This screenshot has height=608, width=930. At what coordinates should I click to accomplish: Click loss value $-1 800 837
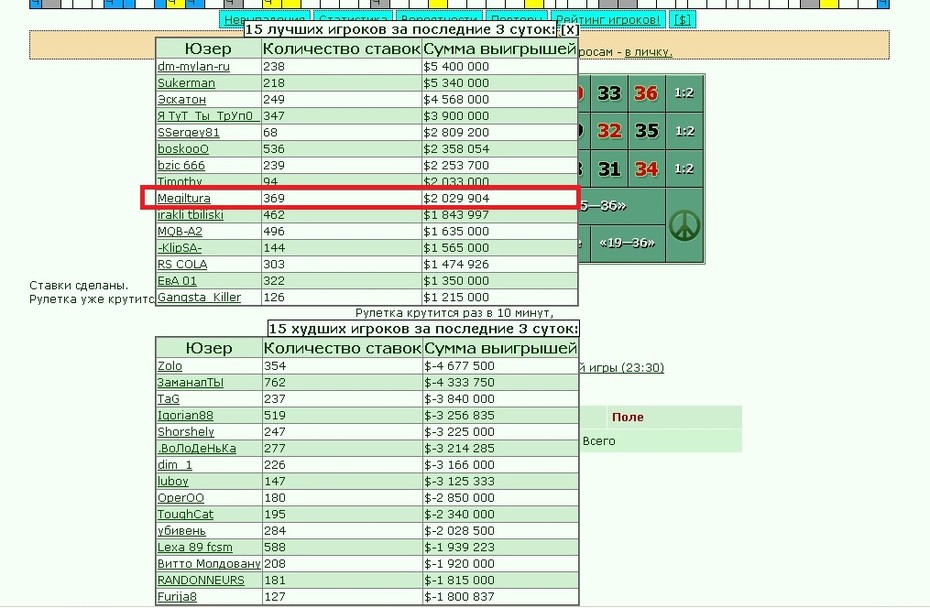coord(460,597)
